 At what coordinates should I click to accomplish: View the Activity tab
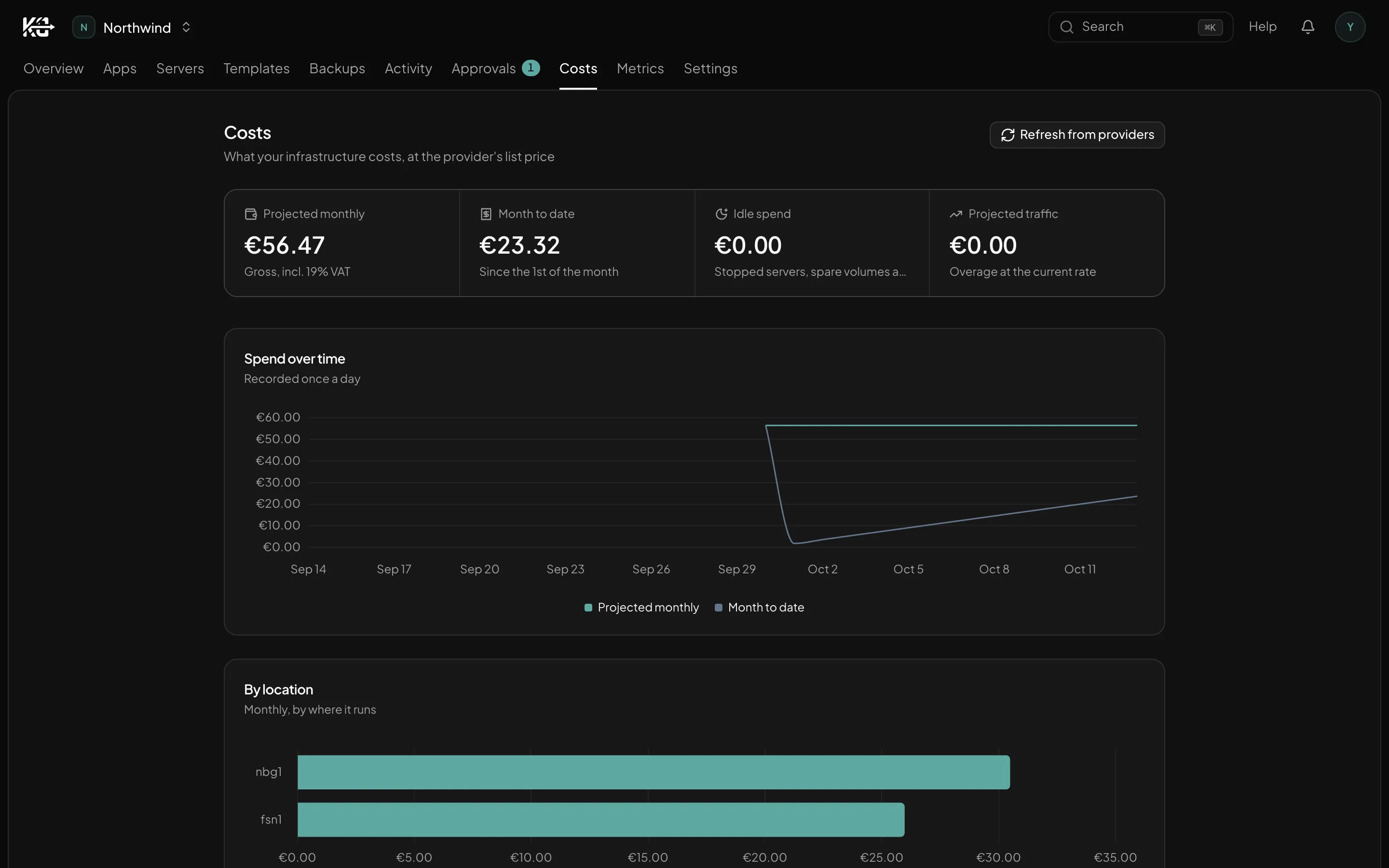click(x=408, y=68)
